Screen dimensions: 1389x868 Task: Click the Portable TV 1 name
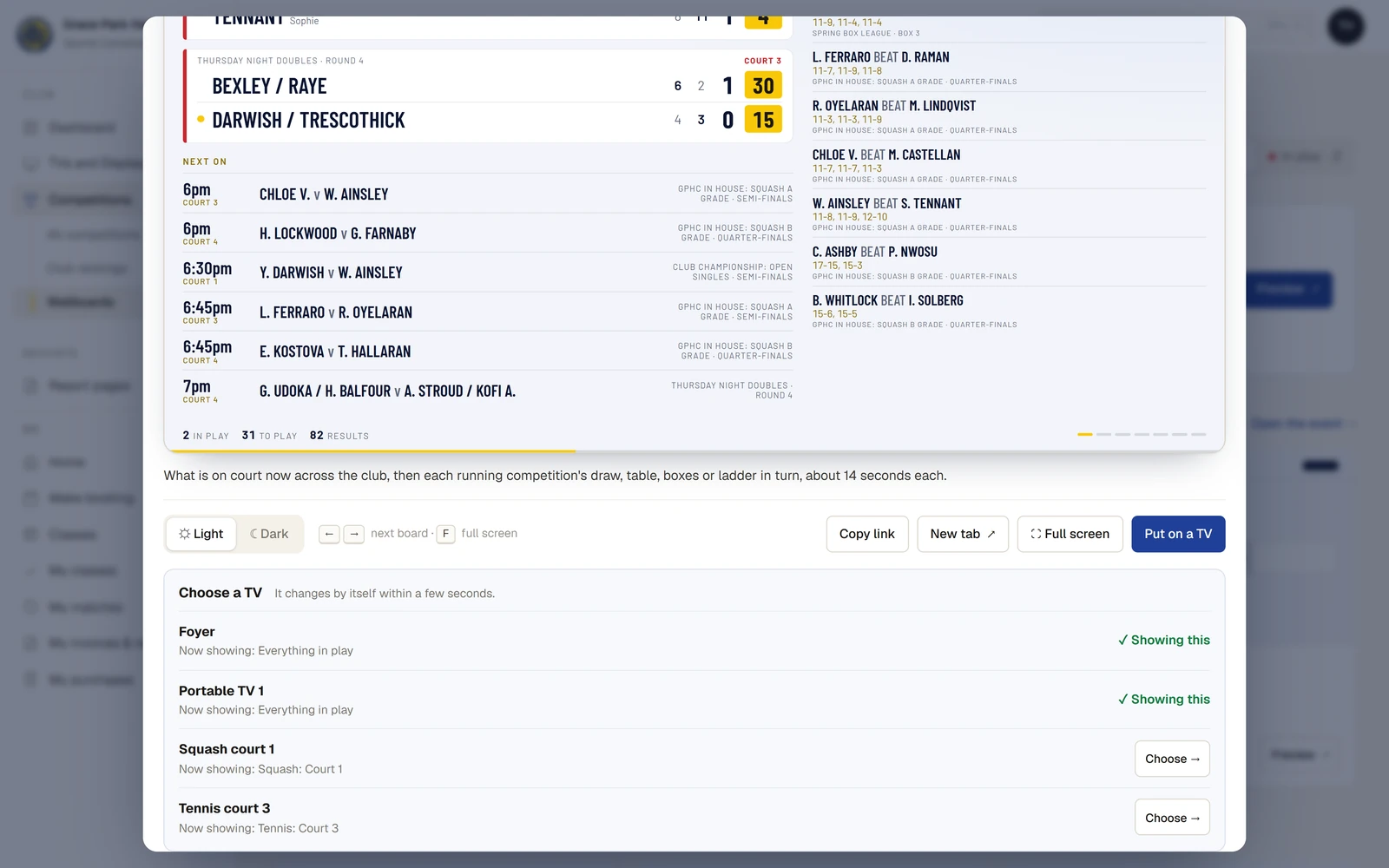click(x=221, y=691)
